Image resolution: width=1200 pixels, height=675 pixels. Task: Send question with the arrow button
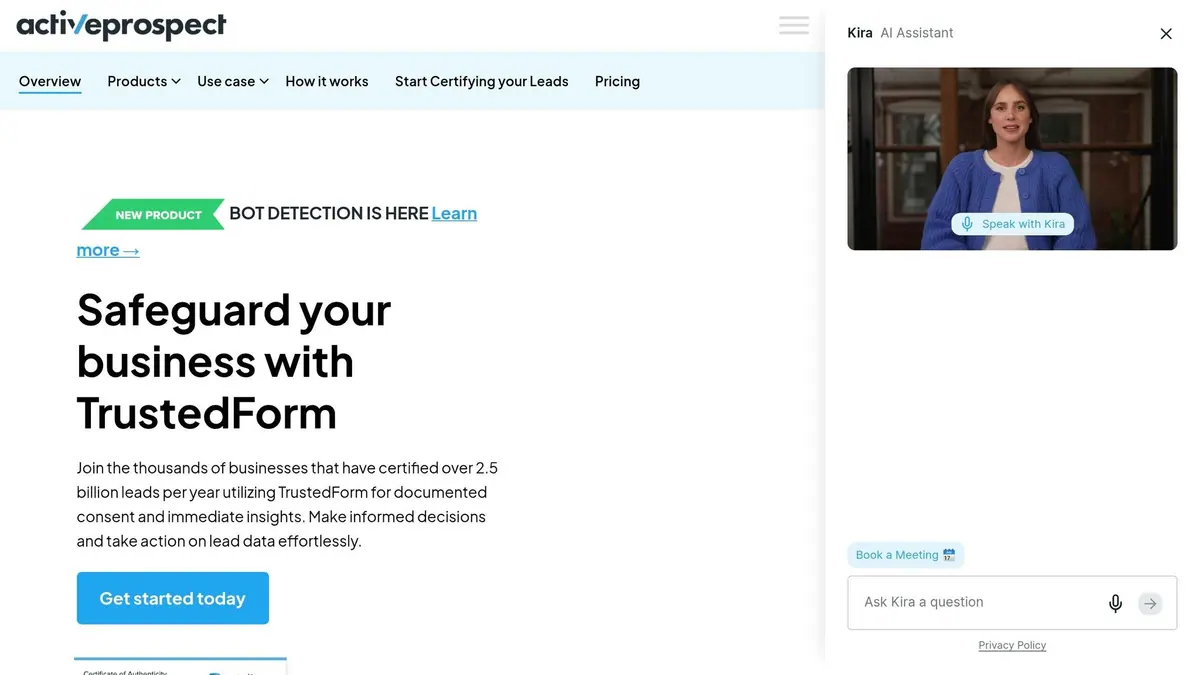(1150, 603)
